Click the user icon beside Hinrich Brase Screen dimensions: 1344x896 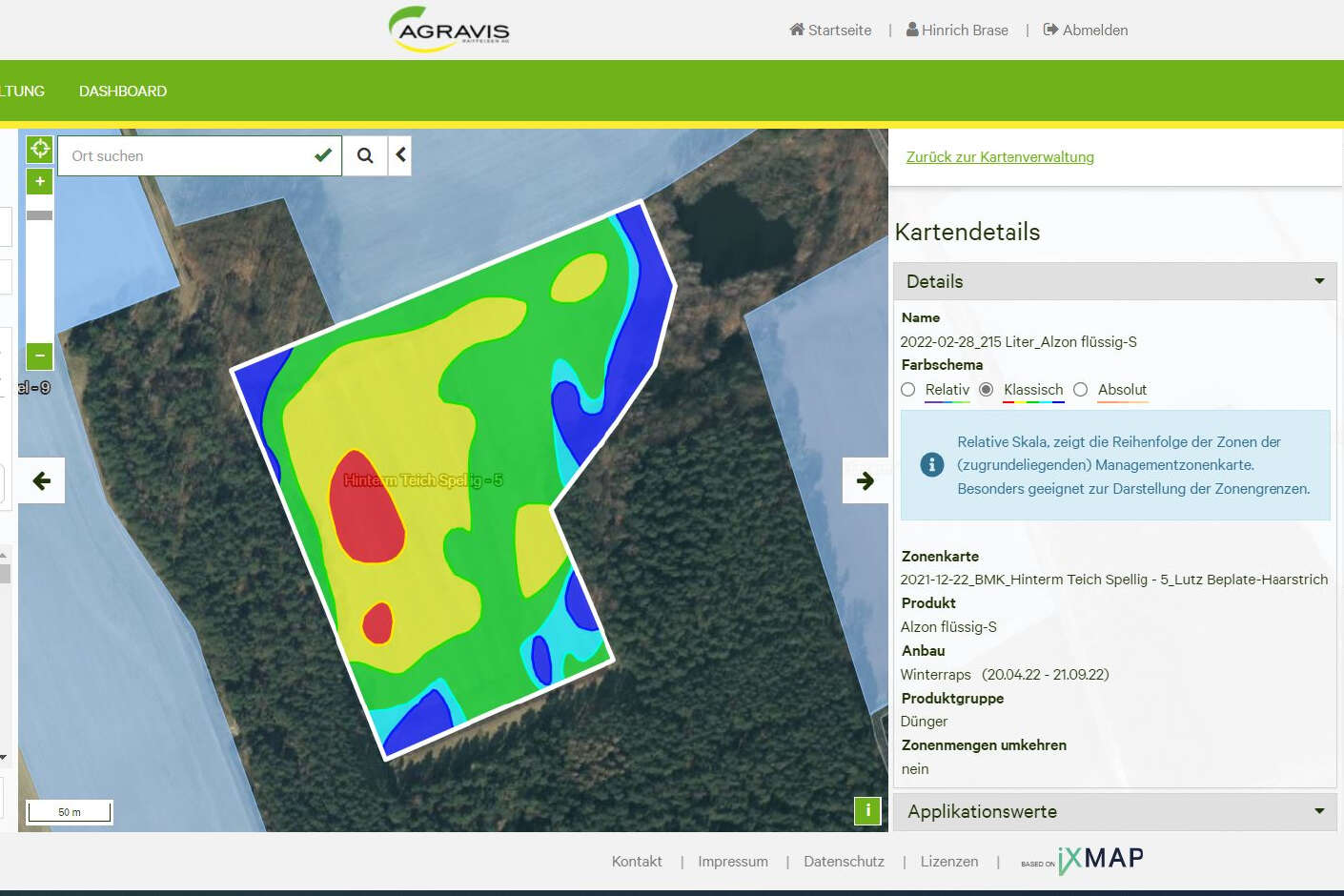click(912, 30)
